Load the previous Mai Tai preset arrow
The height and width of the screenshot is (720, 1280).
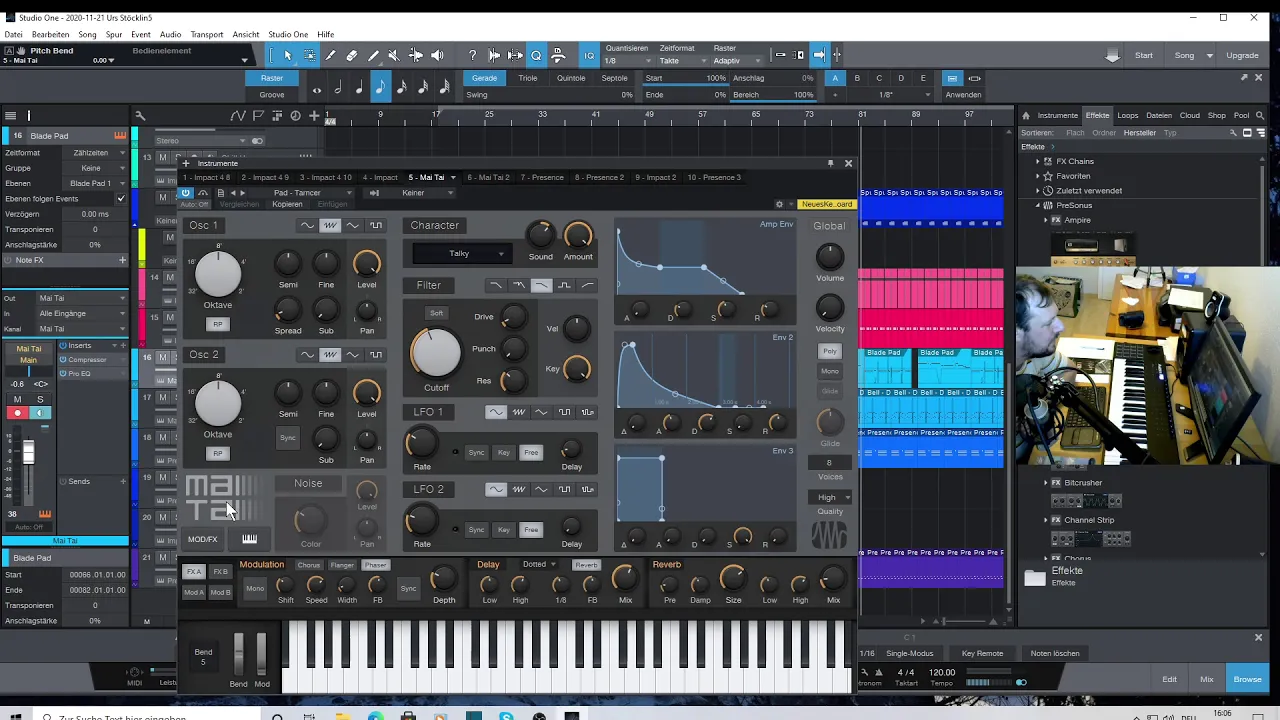(234, 193)
